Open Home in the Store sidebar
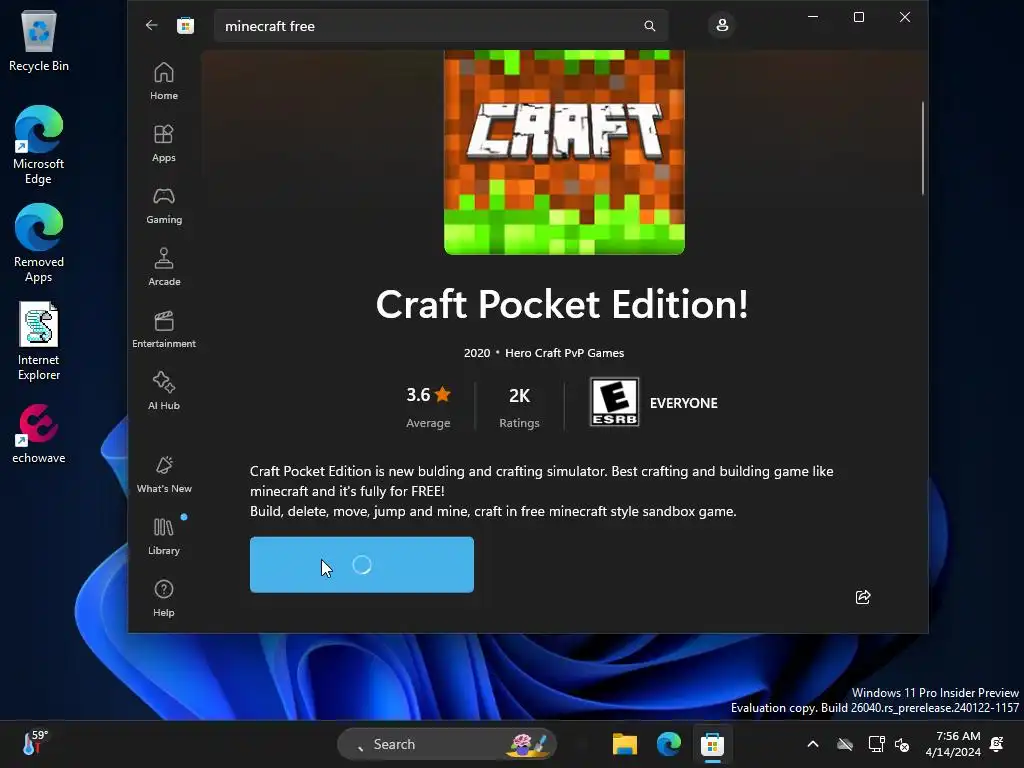The image size is (1024, 768). [x=164, y=81]
